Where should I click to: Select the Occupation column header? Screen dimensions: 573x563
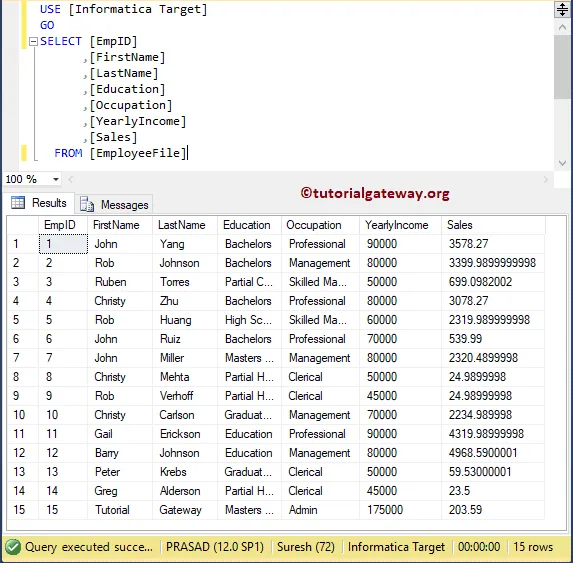[320, 225]
